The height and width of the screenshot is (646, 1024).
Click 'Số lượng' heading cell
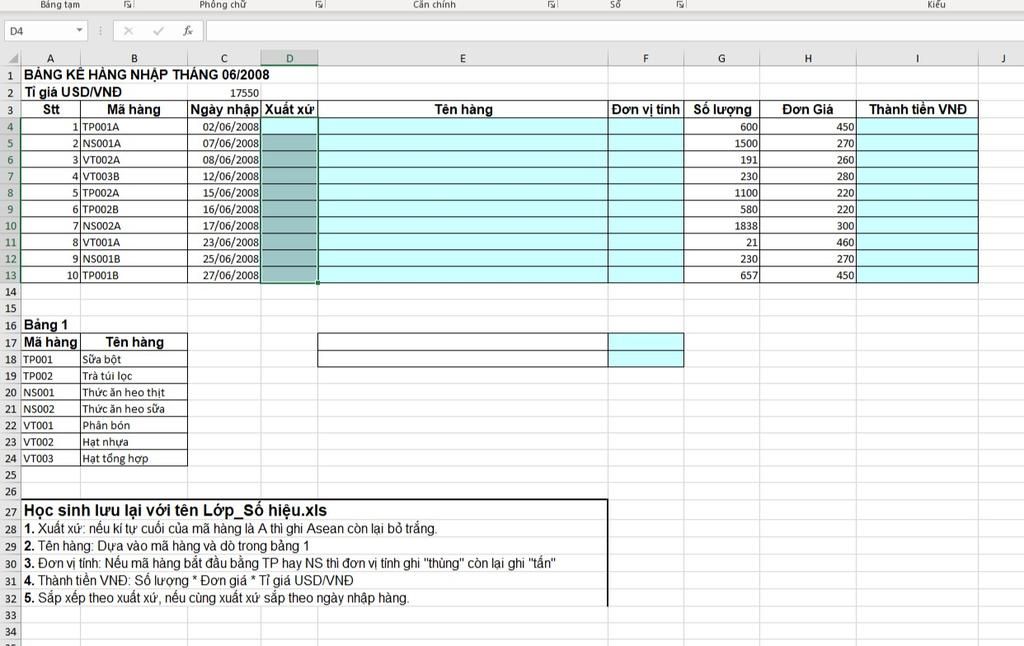pyautogui.click(x=722, y=110)
